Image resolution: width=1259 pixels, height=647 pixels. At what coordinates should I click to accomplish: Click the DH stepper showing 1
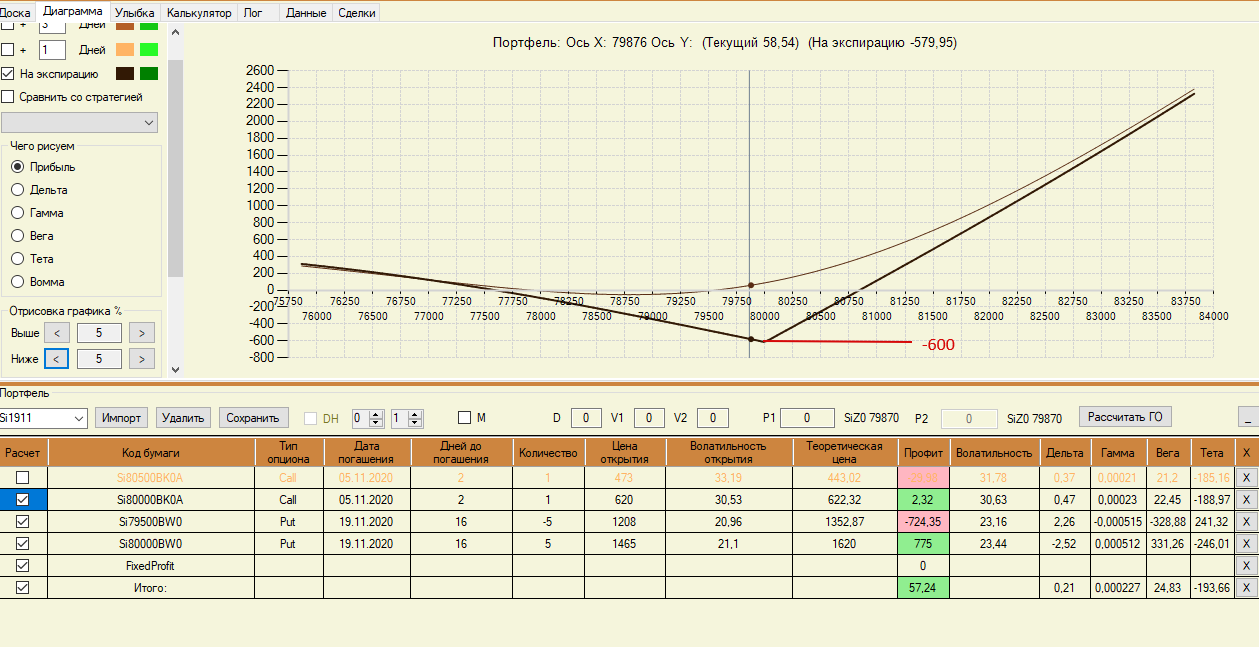(407, 418)
